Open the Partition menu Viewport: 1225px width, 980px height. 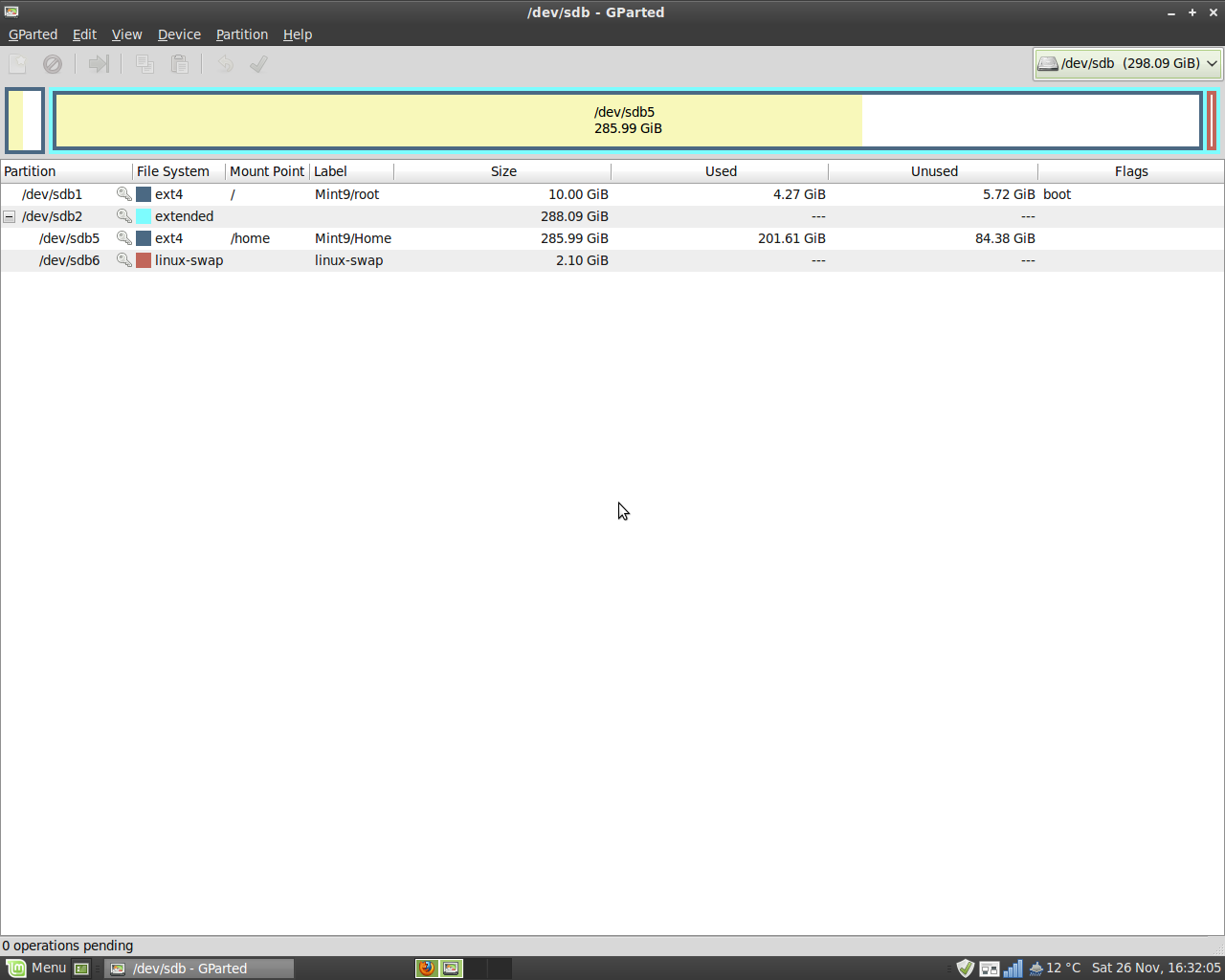click(x=241, y=34)
